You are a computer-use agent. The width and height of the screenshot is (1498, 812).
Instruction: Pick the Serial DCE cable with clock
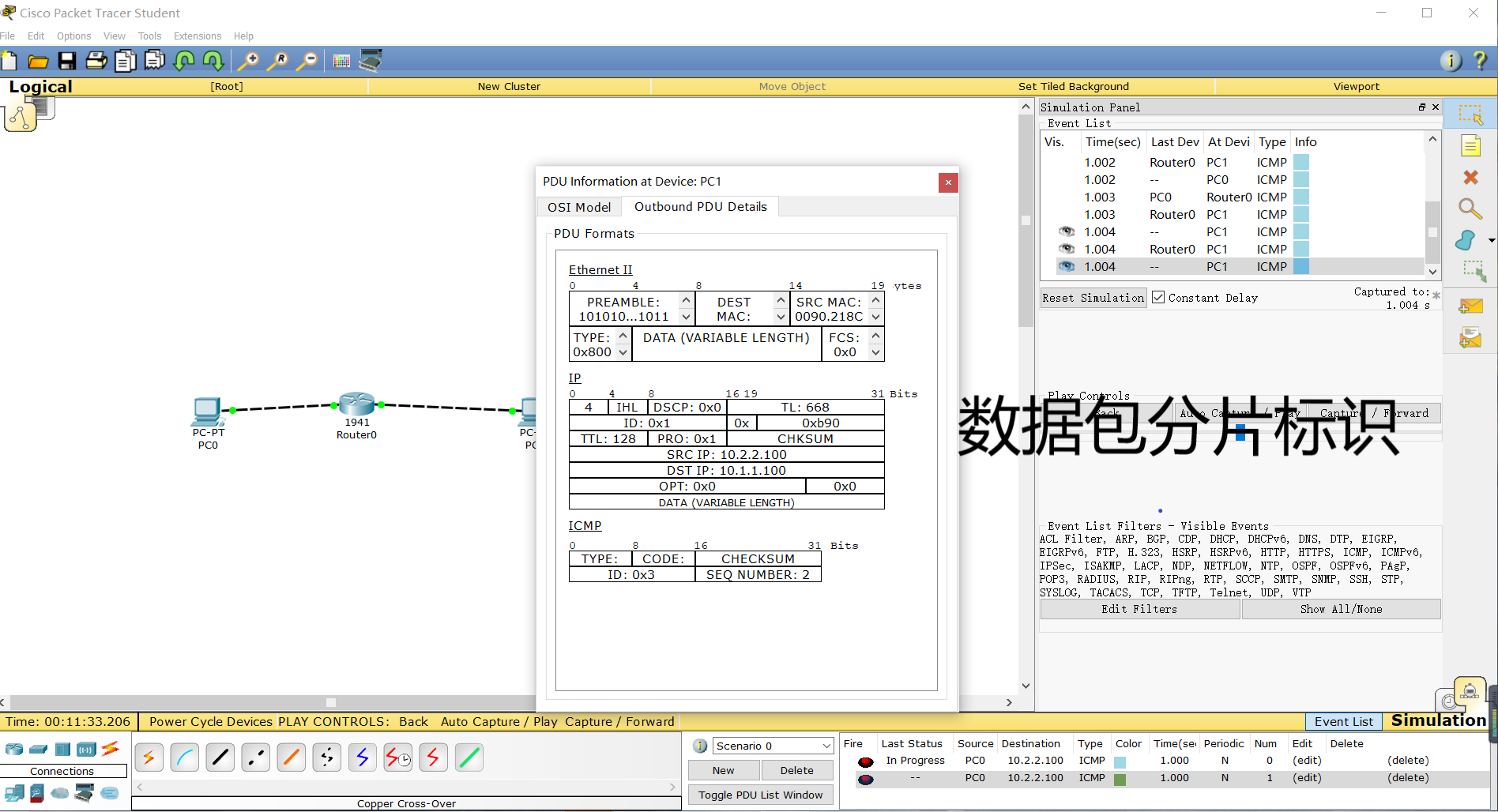397,757
